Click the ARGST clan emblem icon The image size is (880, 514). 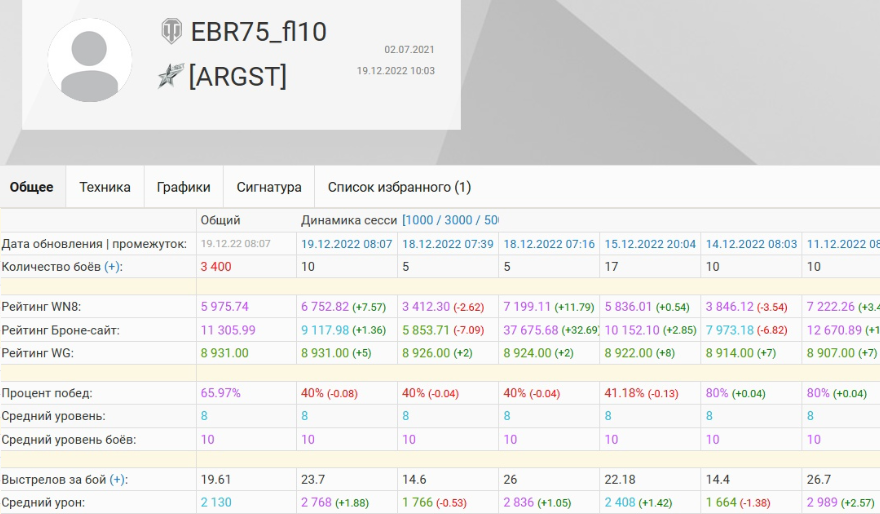[170, 76]
